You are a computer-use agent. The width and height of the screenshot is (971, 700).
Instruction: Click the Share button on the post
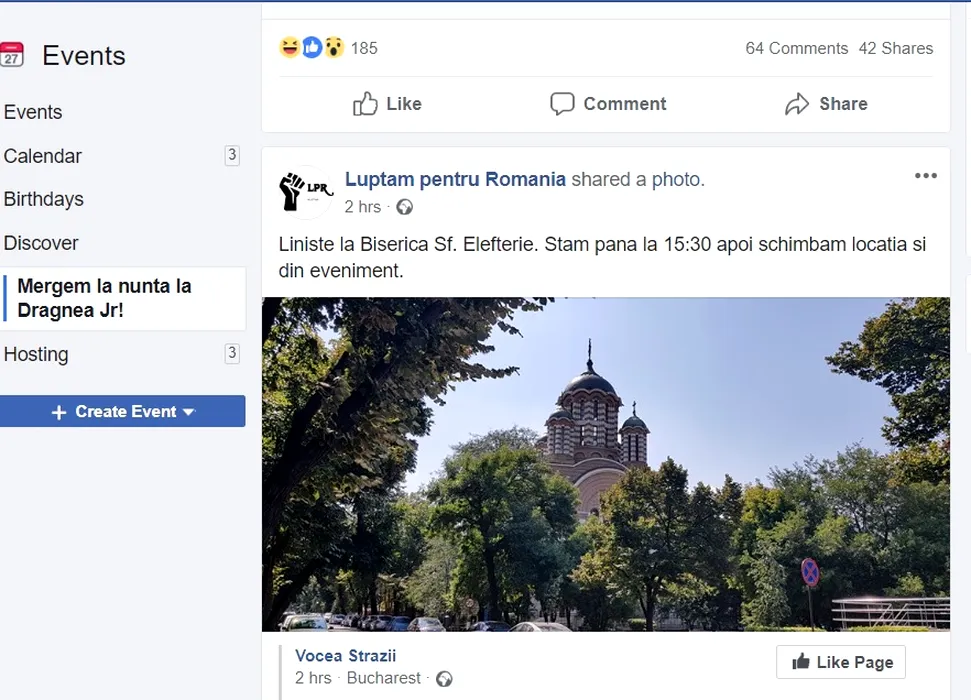tap(826, 104)
